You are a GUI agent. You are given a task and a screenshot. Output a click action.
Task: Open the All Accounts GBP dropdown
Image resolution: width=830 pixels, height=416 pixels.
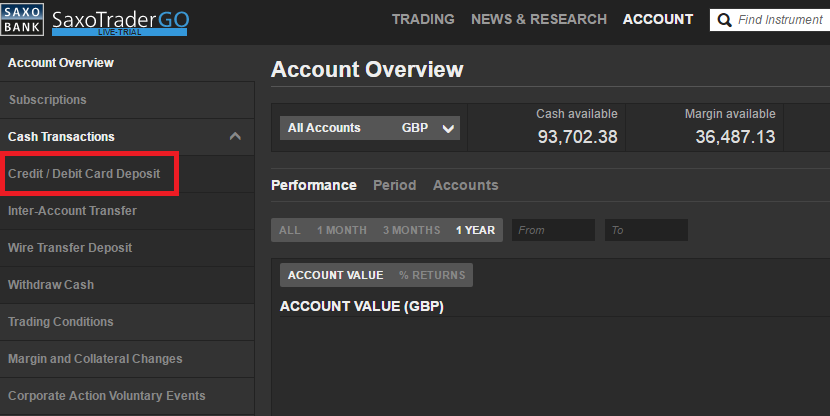[x=369, y=128]
